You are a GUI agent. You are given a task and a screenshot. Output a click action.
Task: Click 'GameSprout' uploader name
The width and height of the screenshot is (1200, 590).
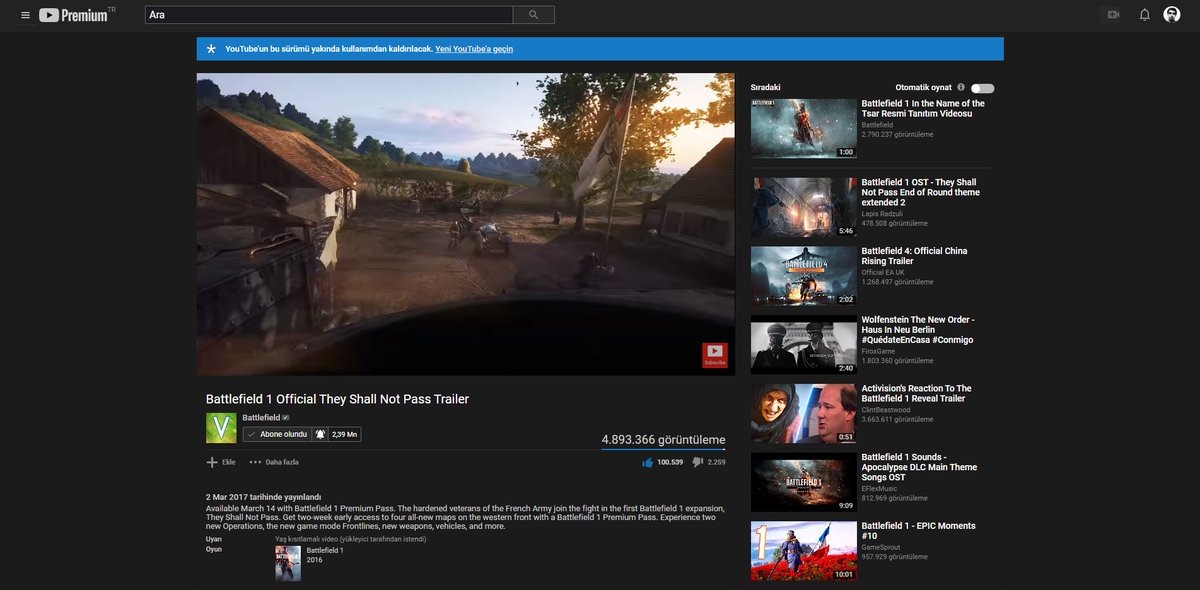[882, 547]
